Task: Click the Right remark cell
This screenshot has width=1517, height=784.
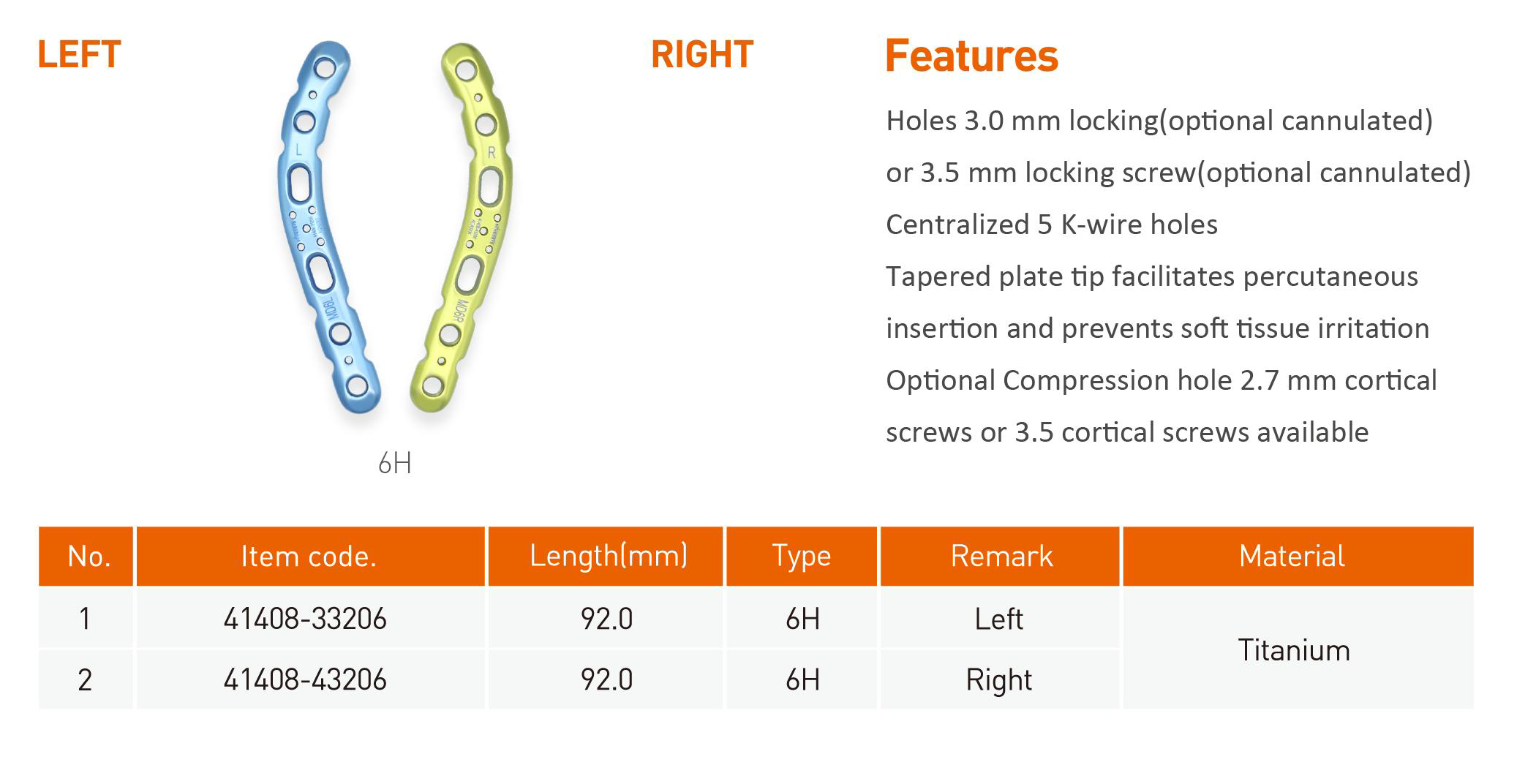Action: (x=999, y=681)
